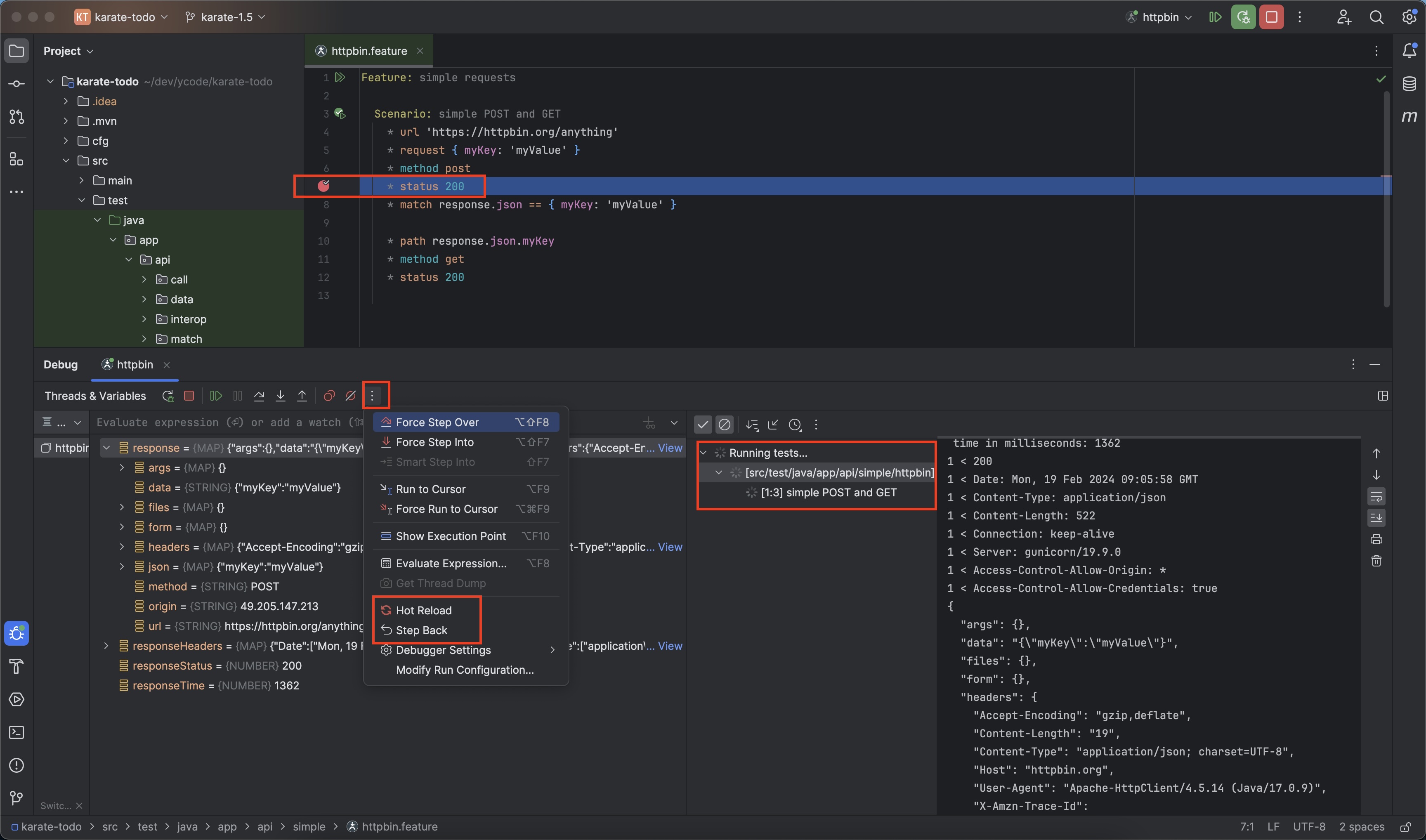Viewport: 1426px width, 840px height.
Task: Clear the debug console output
Action: point(1377,560)
